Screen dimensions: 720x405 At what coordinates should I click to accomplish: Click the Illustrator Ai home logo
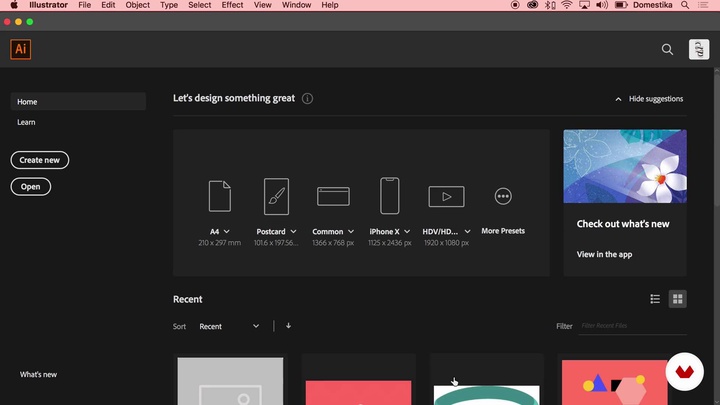point(20,49)
